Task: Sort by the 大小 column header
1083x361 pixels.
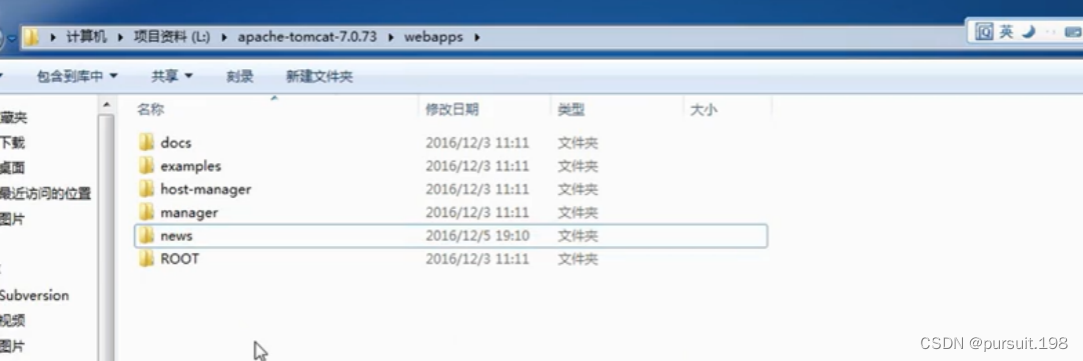Action: pyautogui.click(x=703, y=110)
